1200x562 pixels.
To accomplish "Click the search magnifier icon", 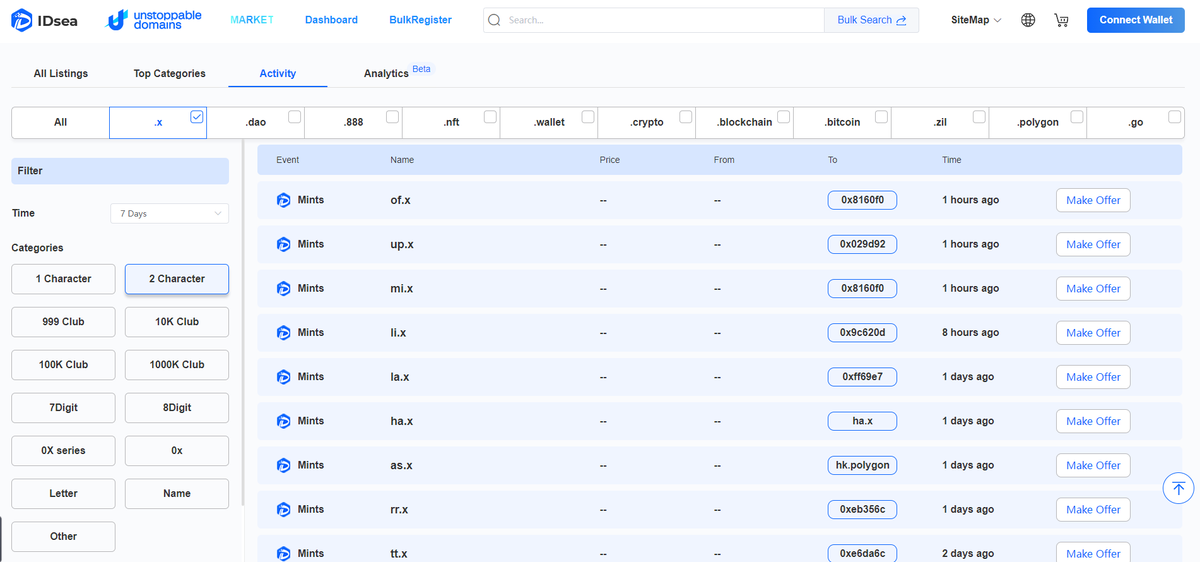I will point(494,20).
